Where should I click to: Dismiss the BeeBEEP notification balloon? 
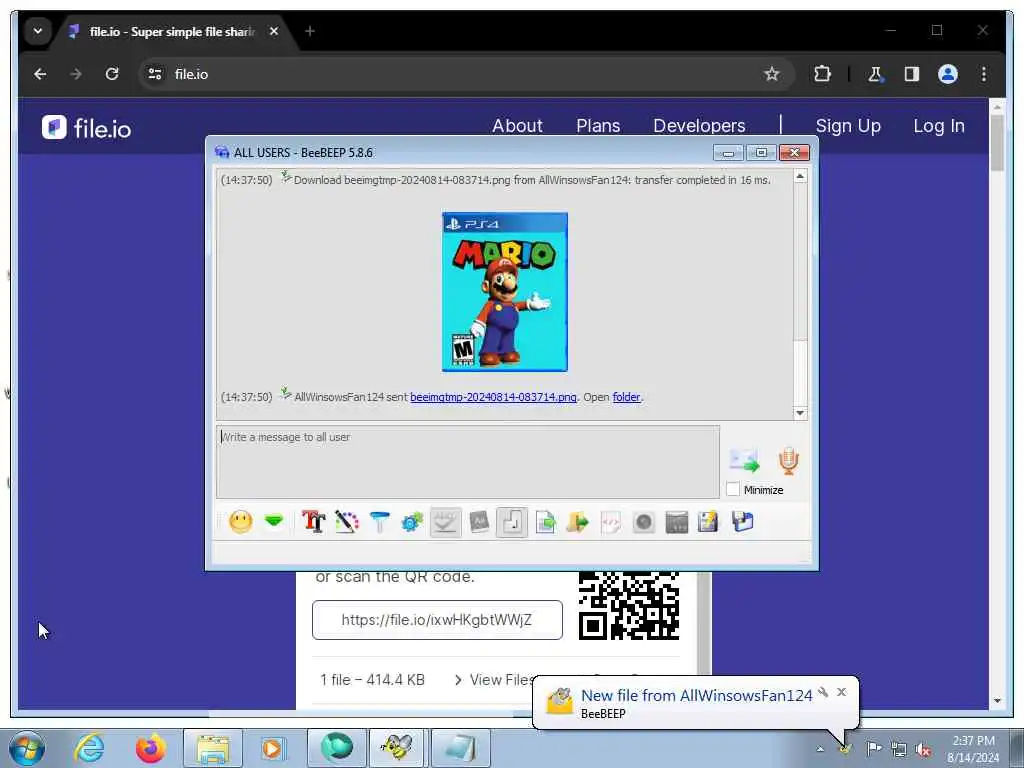[x=842, y=692]
